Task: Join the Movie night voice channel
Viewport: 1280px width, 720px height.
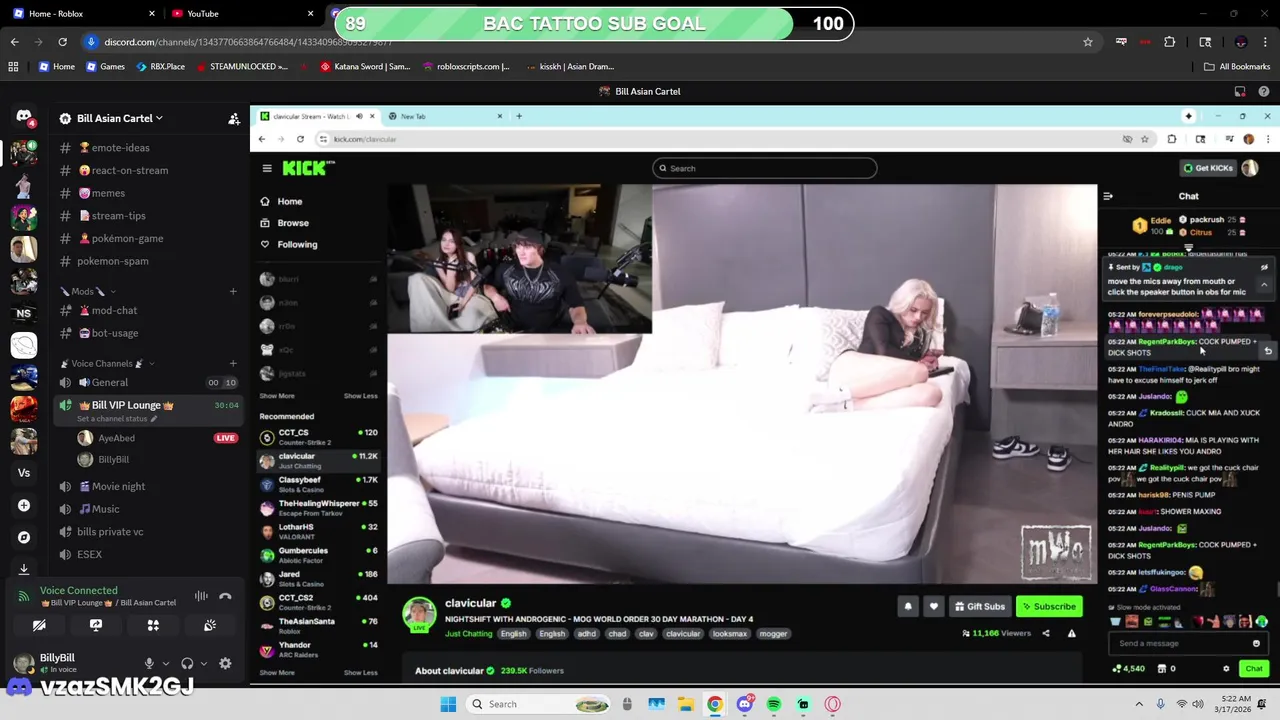Action: (x=150, y=486)
